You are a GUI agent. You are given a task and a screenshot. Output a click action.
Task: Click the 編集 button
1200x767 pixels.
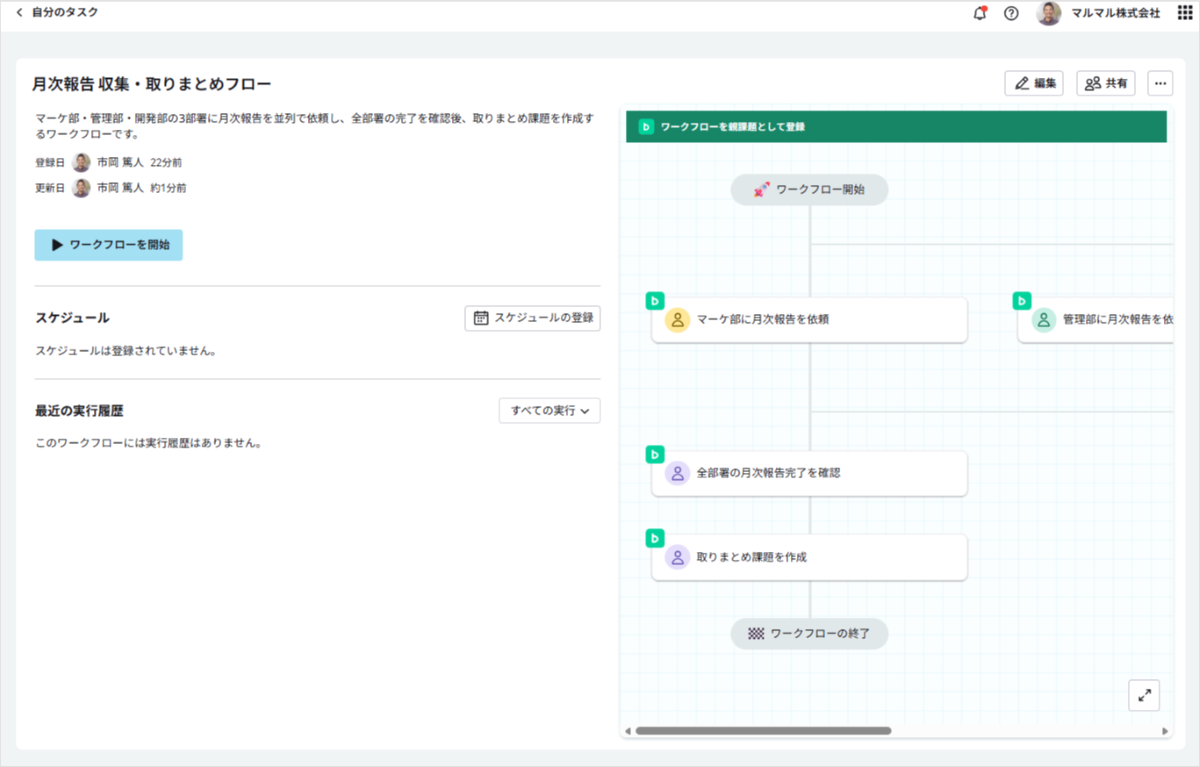(x=1034, y=83)
